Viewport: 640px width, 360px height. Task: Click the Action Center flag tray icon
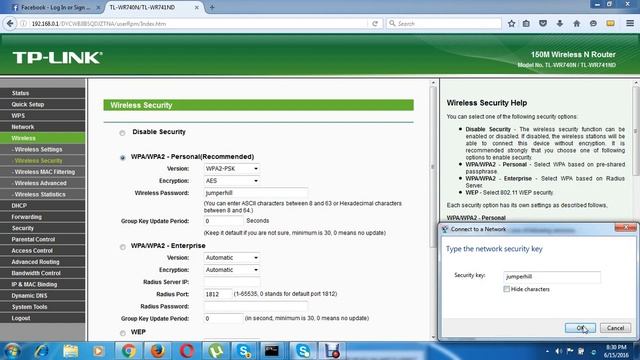[x=570, y=351]
